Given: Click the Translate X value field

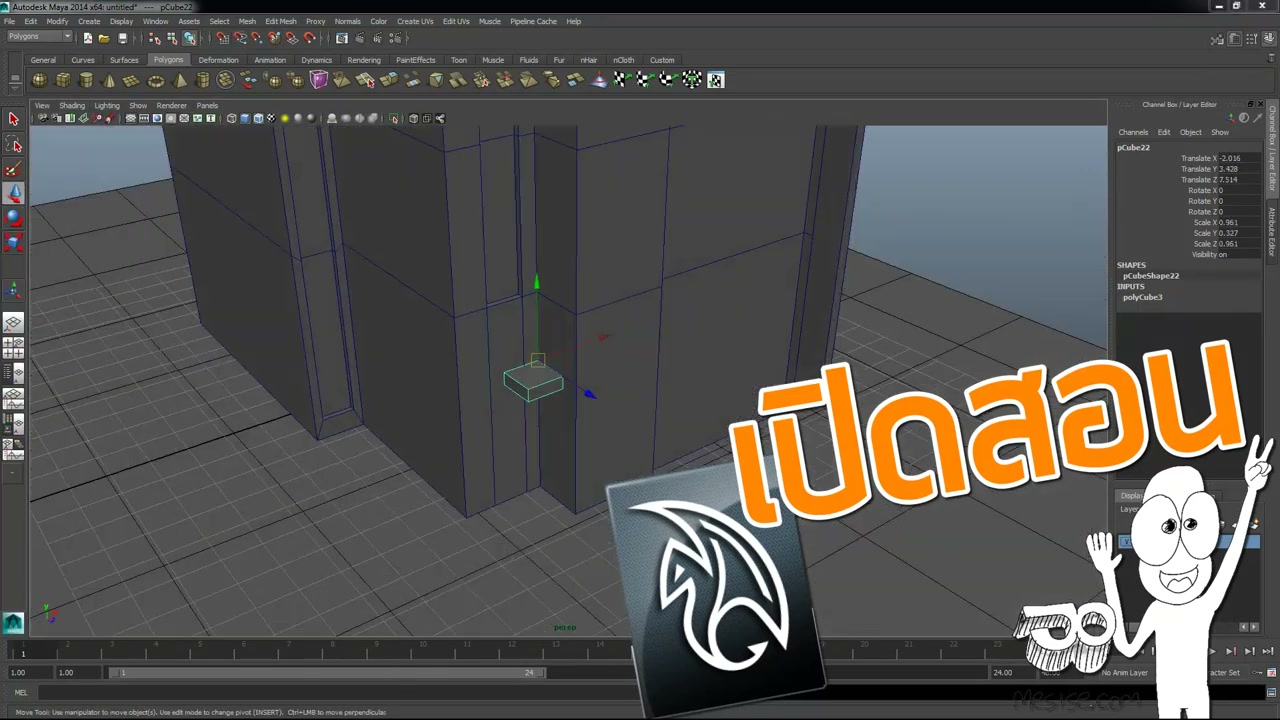Looking at the screenshot, I should [1238, 158].
